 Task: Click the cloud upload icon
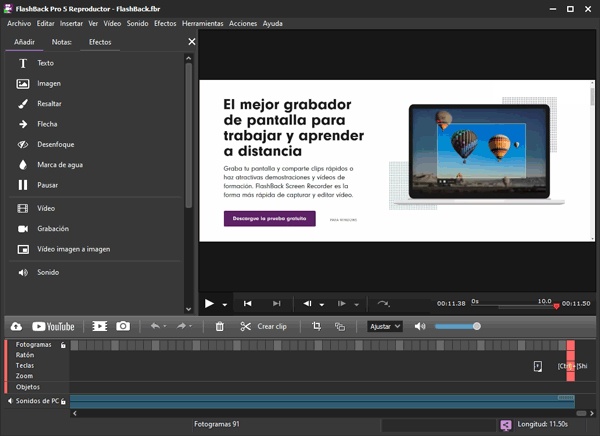pyautogui.click(x=16, y=326)
